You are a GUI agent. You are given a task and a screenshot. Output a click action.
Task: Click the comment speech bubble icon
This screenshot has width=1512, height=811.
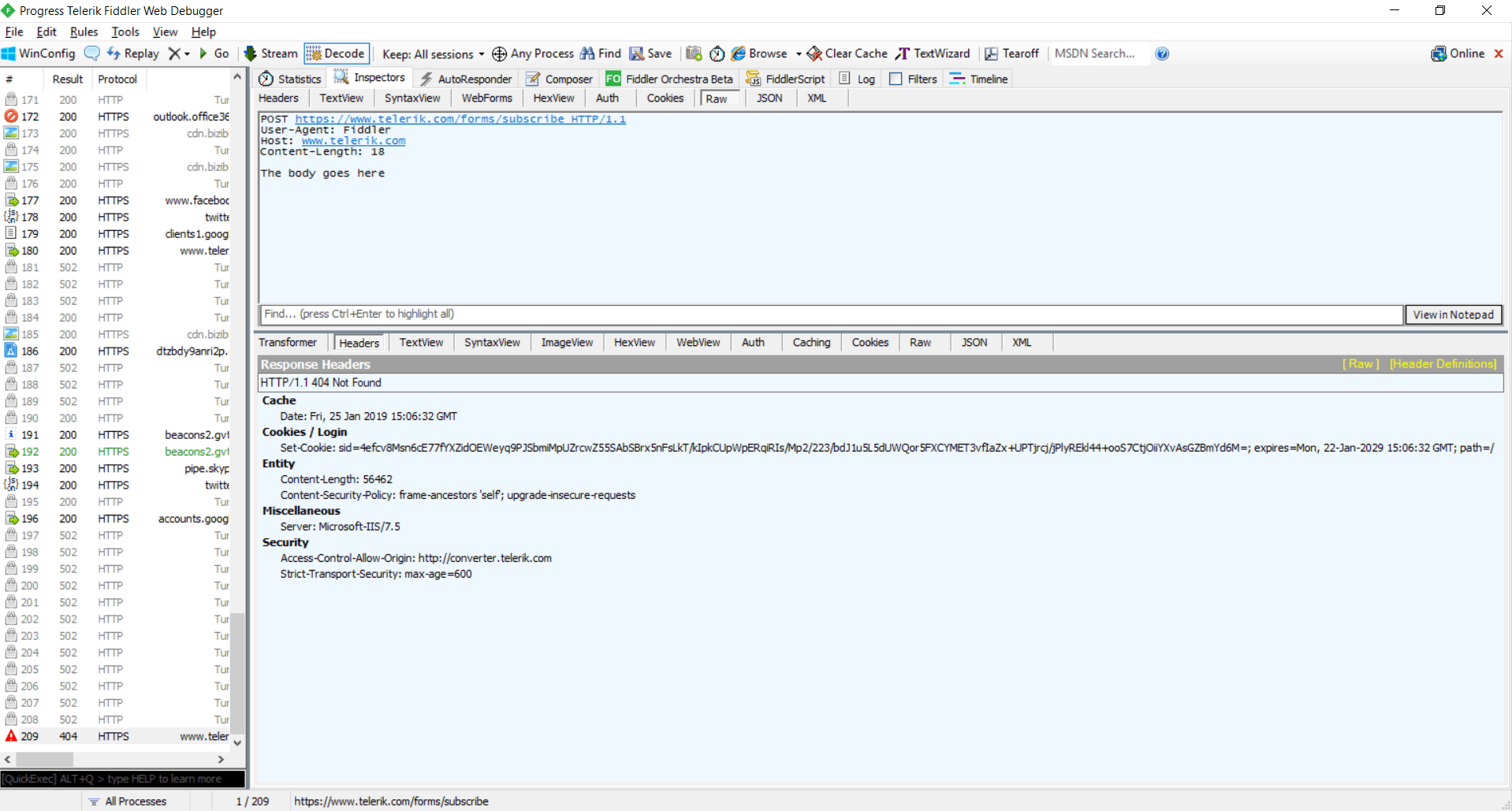point(92,54)
